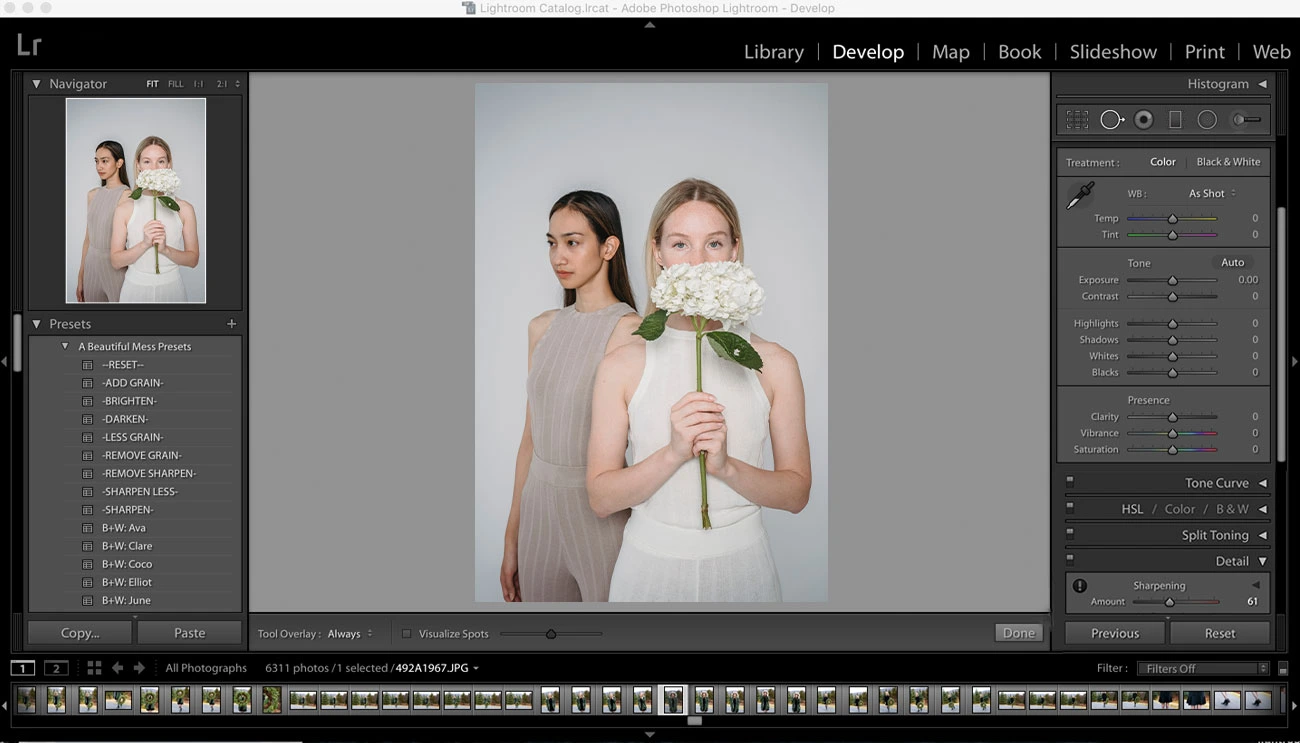Pick the White Balance eyedropper

pyautogui.click(x=1080, y=195)
